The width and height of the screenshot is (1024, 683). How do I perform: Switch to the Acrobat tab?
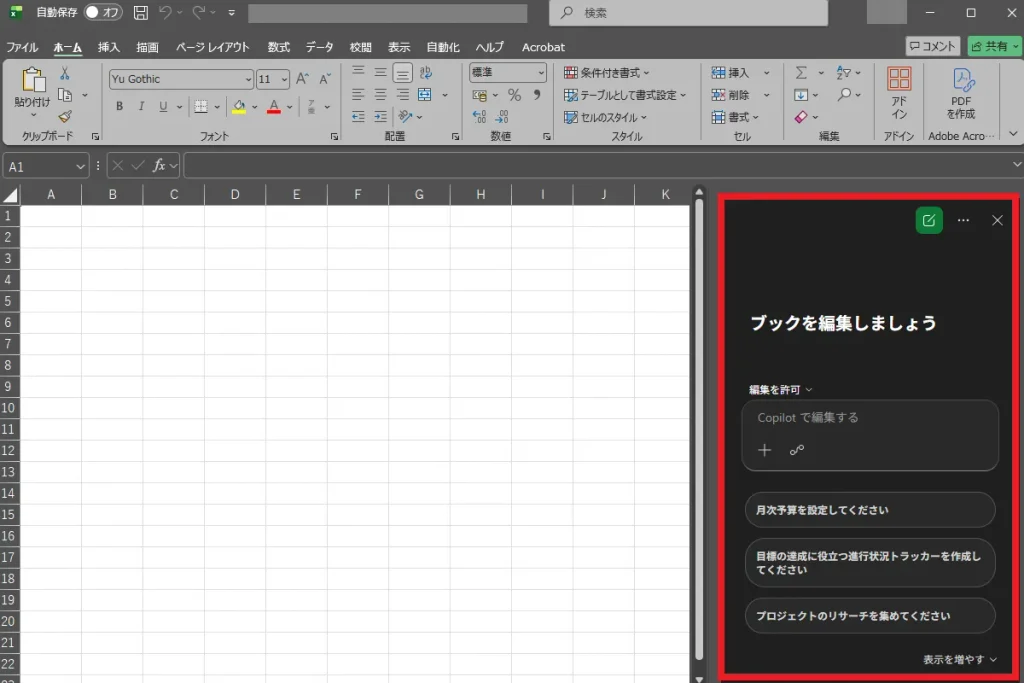tap(543, 47)
